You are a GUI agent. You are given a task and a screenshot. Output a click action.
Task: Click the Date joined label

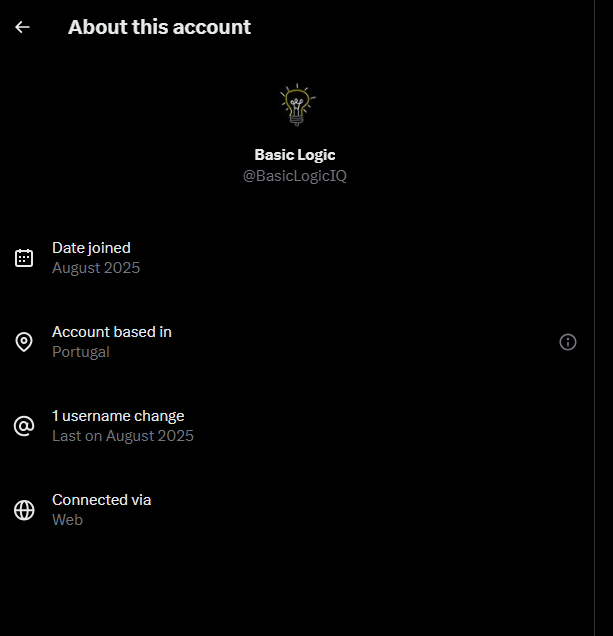(91, 248)
